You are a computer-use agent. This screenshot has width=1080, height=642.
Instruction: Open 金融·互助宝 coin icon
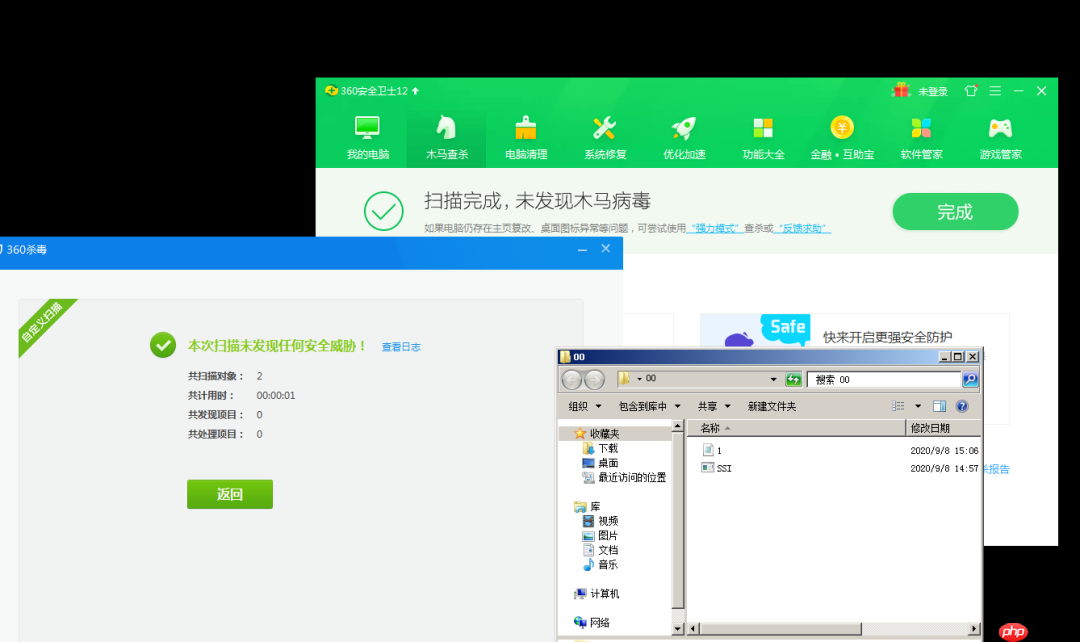(x=841, y=135)
